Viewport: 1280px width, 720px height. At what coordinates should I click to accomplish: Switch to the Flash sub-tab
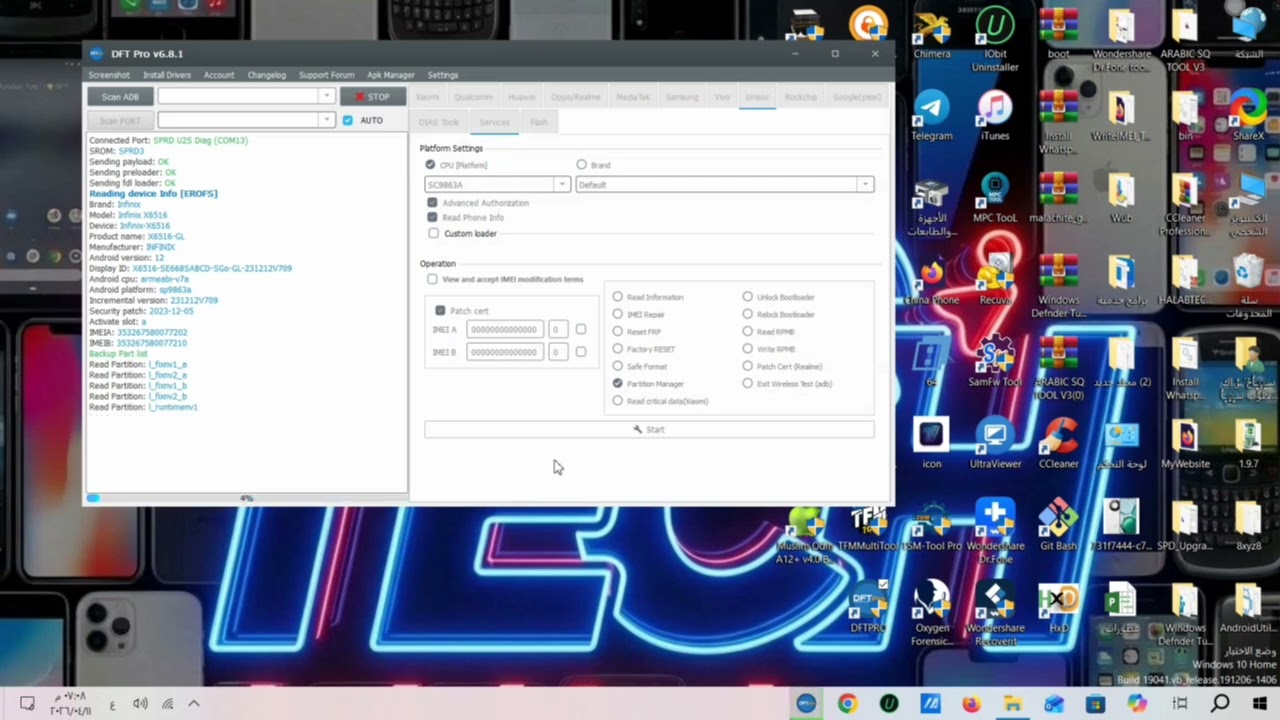pyautogui.click(x=539, y=122)
